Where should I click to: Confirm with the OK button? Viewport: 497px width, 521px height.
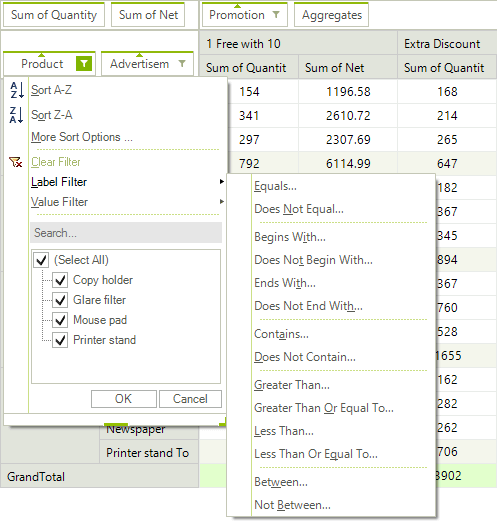click(124, 399)
